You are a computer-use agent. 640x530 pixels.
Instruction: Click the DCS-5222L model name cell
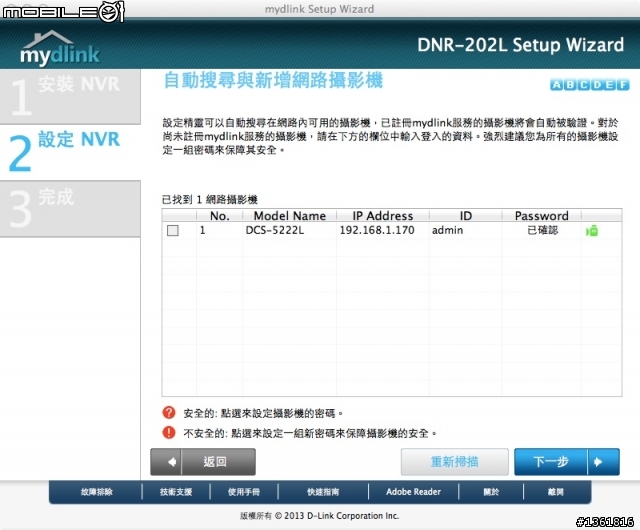(x=275, y=230)
